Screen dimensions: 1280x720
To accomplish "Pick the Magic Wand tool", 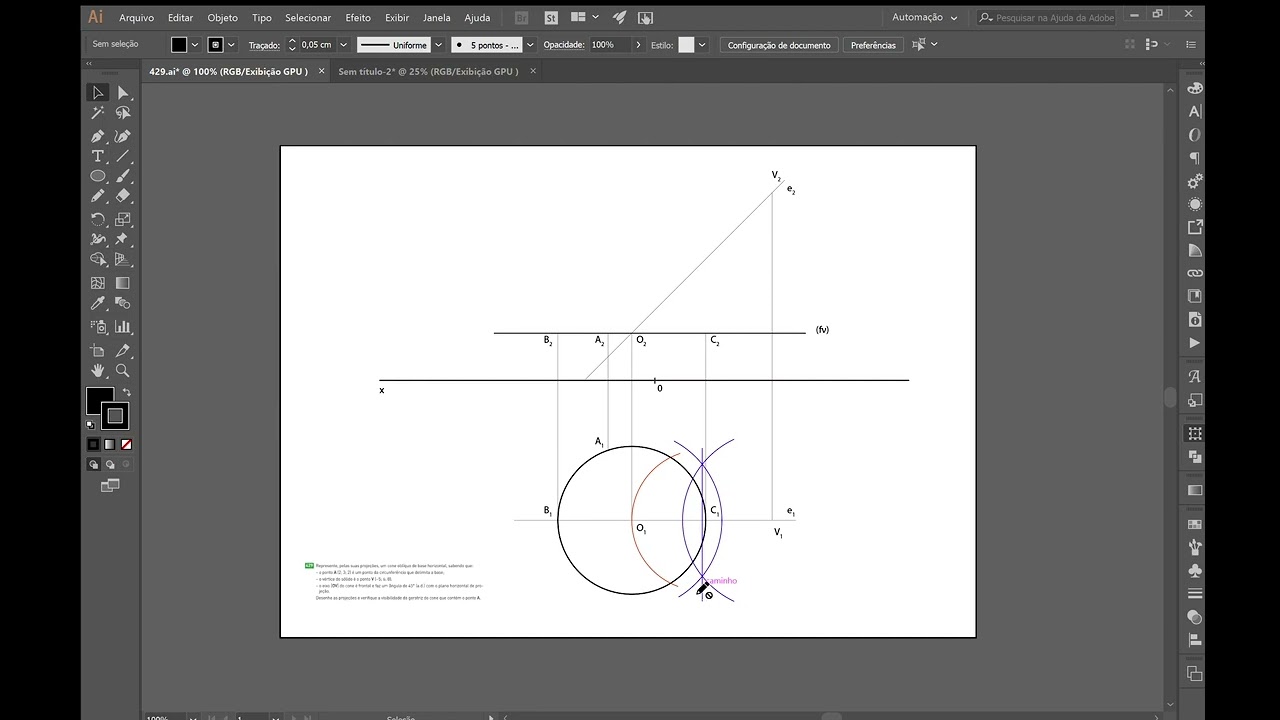I will 98,113.
